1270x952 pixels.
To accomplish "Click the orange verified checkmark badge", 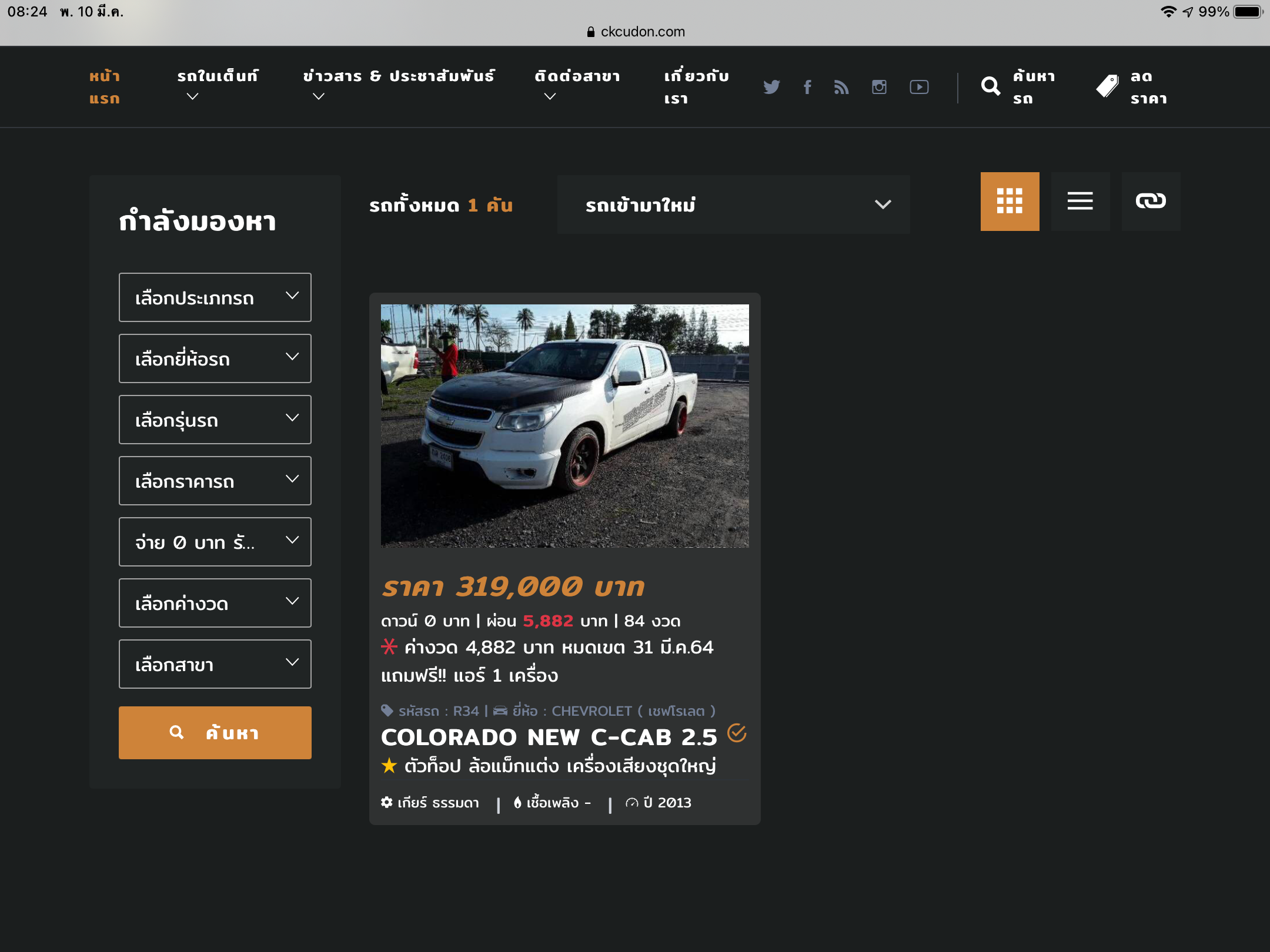I will [737, 733].
